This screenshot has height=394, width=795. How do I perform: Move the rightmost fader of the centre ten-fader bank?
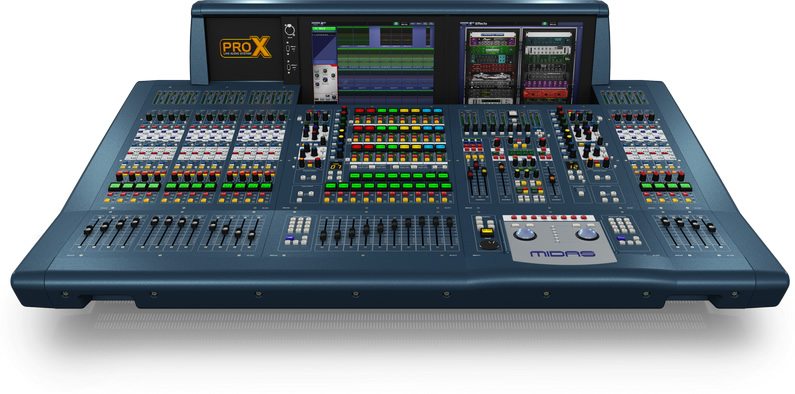point(449,221)
